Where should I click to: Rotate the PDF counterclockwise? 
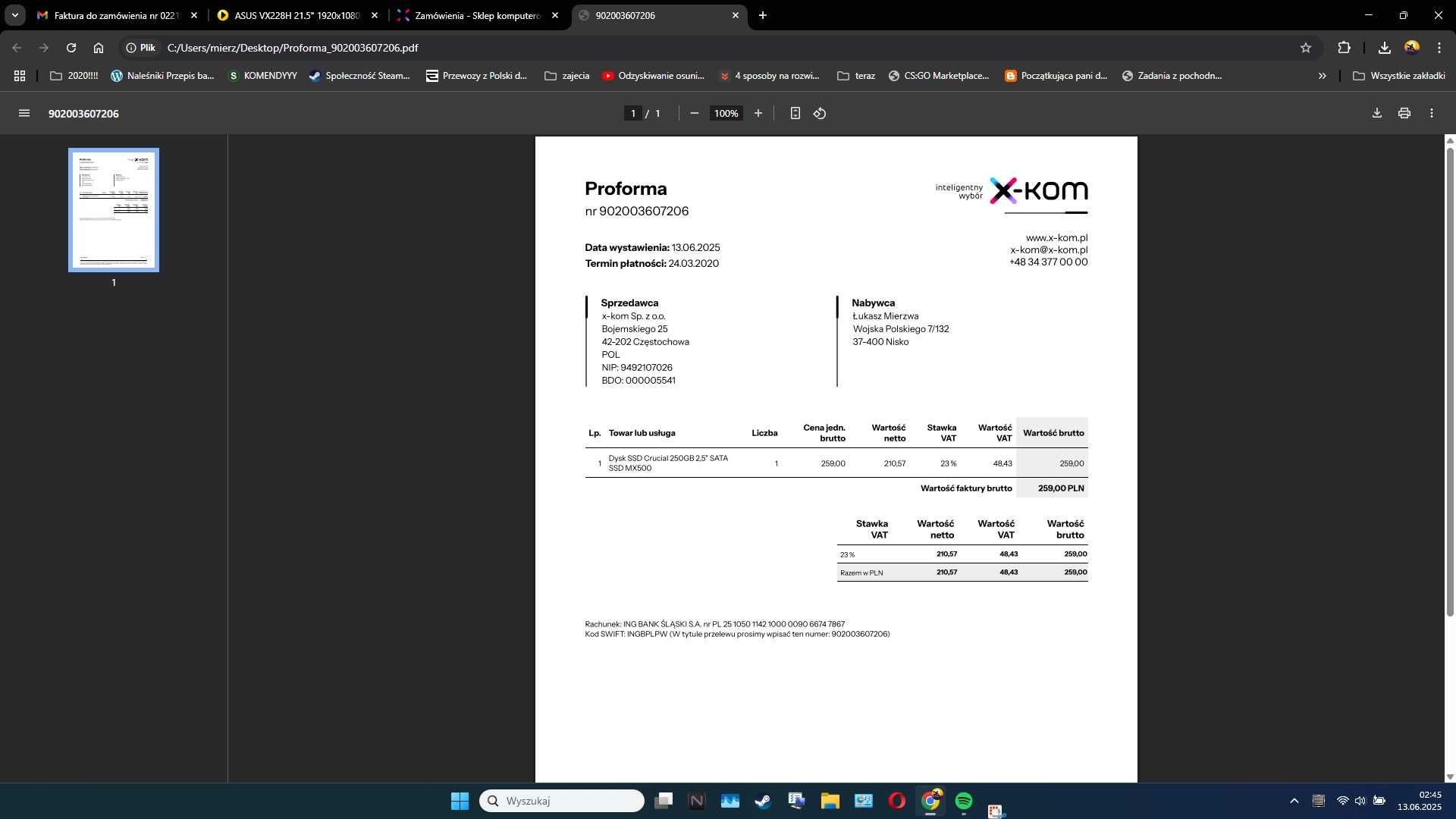coord(820,113)
